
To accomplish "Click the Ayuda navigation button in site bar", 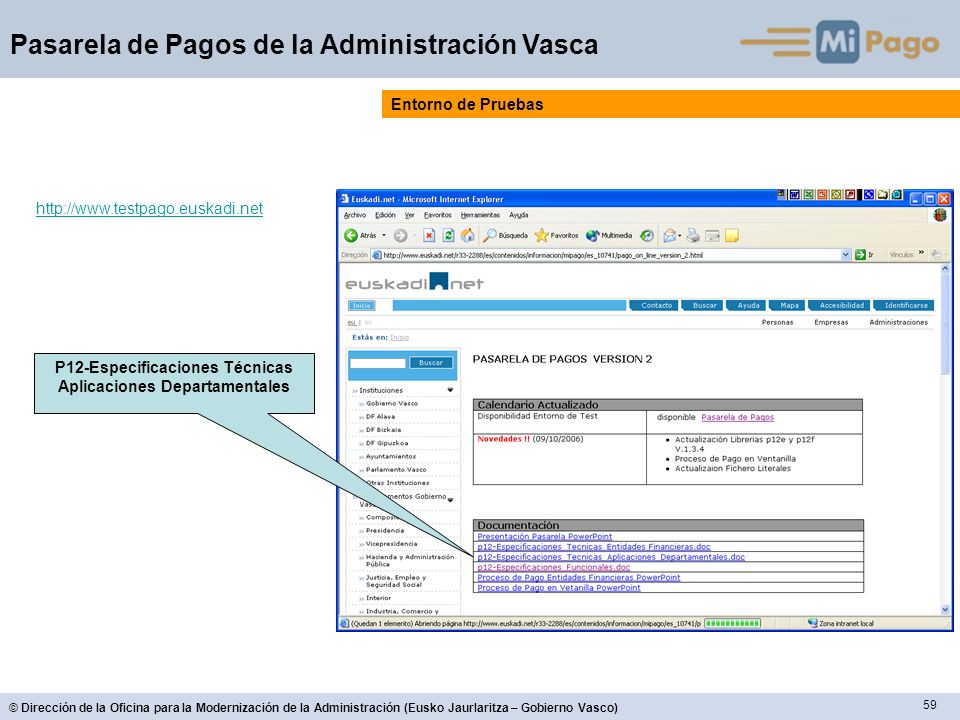I will [x=748, y=306].
